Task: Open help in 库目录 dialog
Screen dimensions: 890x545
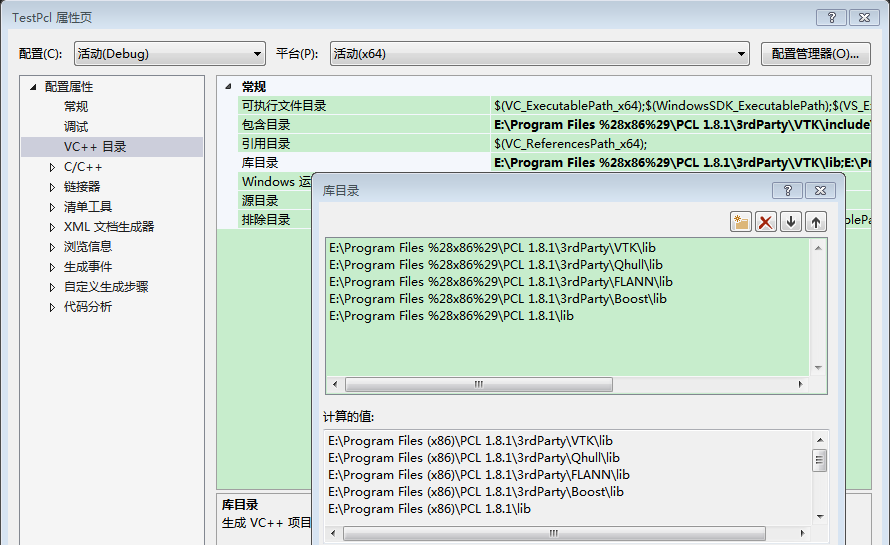Action: click(787, 191)
